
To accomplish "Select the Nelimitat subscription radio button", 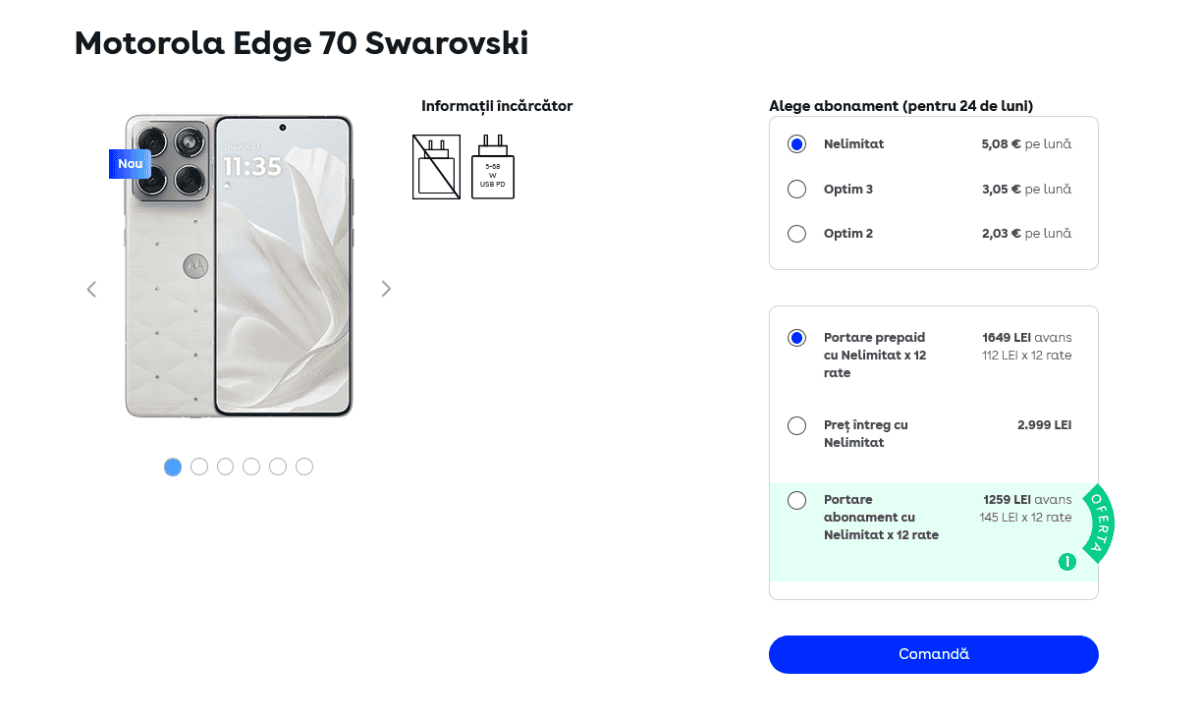I will [797, 144].
